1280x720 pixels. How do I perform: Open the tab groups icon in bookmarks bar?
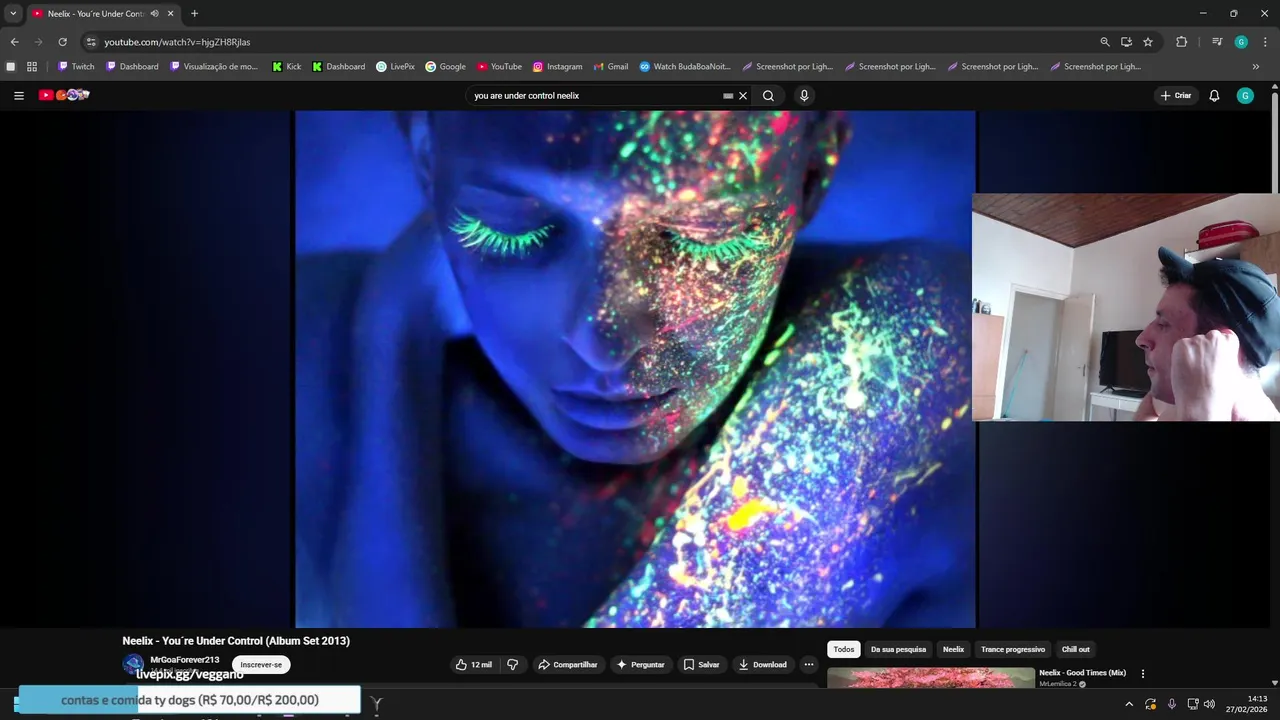point(11,67)
